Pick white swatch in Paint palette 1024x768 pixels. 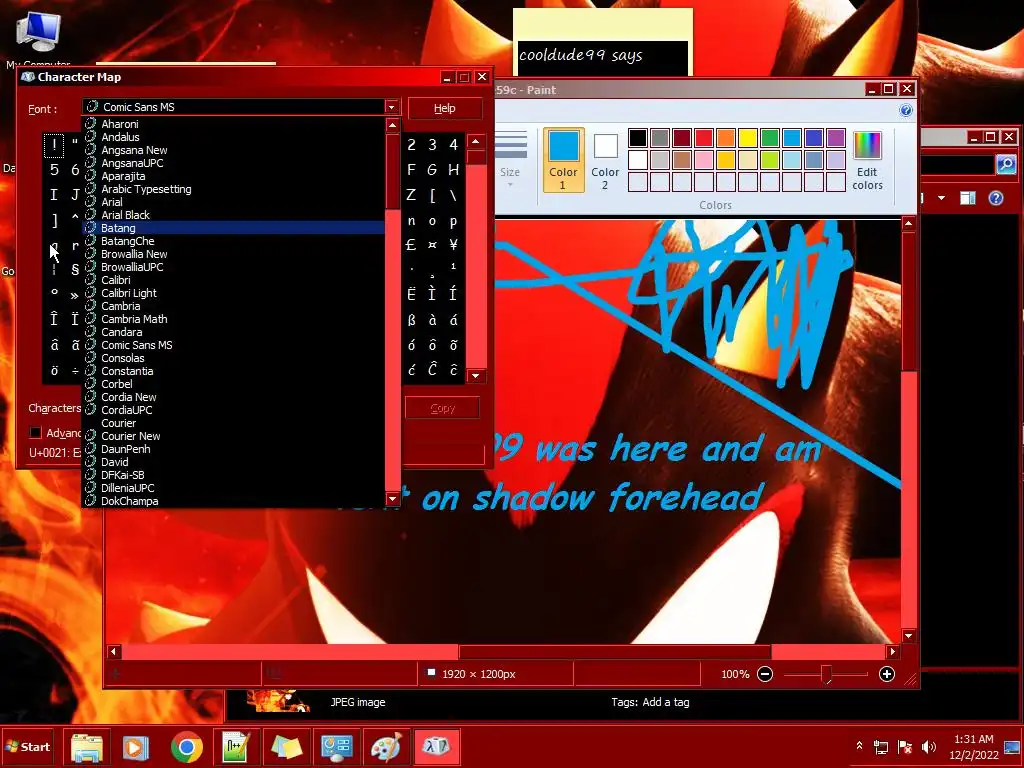point(638,159)
